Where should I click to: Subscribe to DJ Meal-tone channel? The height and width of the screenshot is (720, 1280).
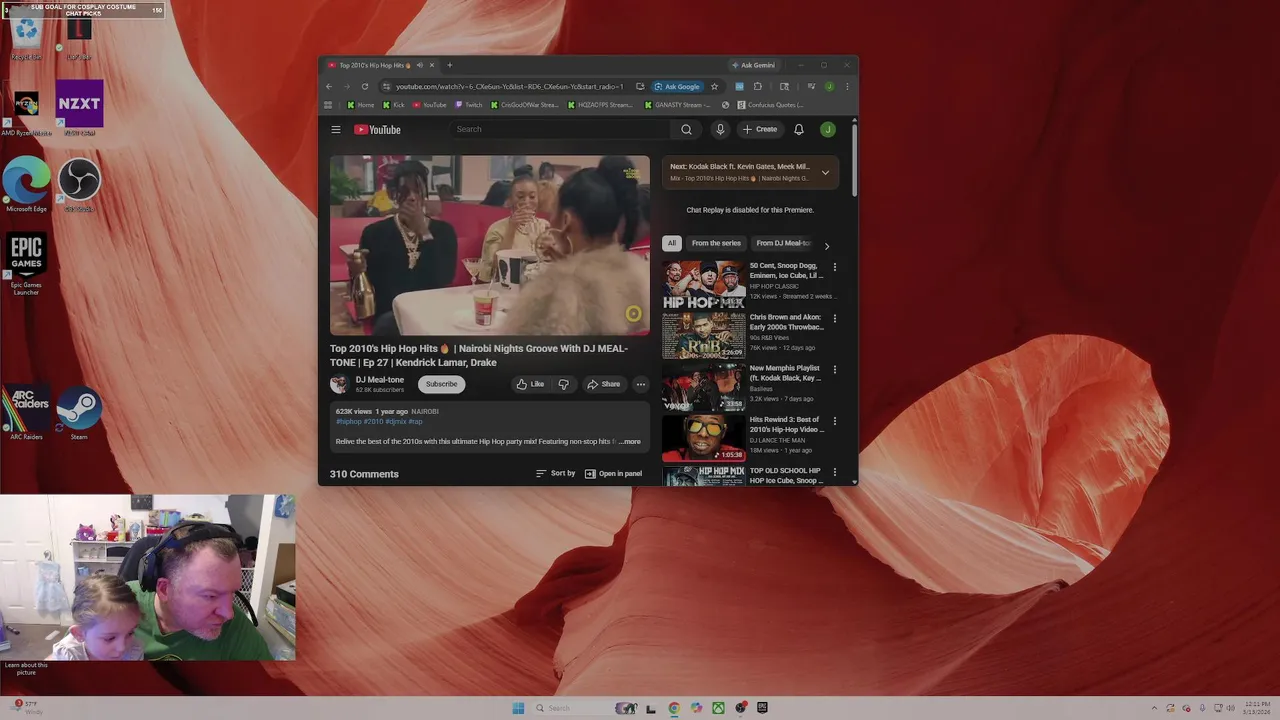pos(441,384)
